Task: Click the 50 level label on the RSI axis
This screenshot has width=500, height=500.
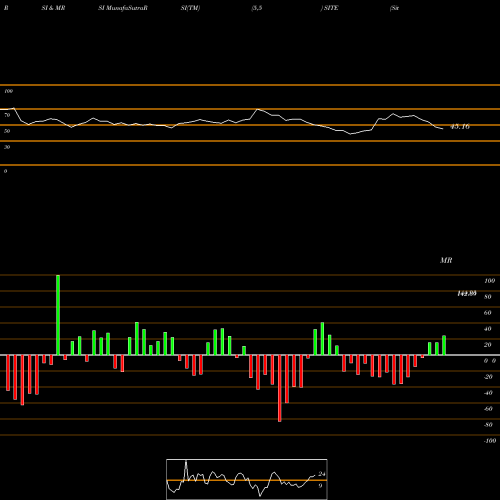Action: [7, 131]
